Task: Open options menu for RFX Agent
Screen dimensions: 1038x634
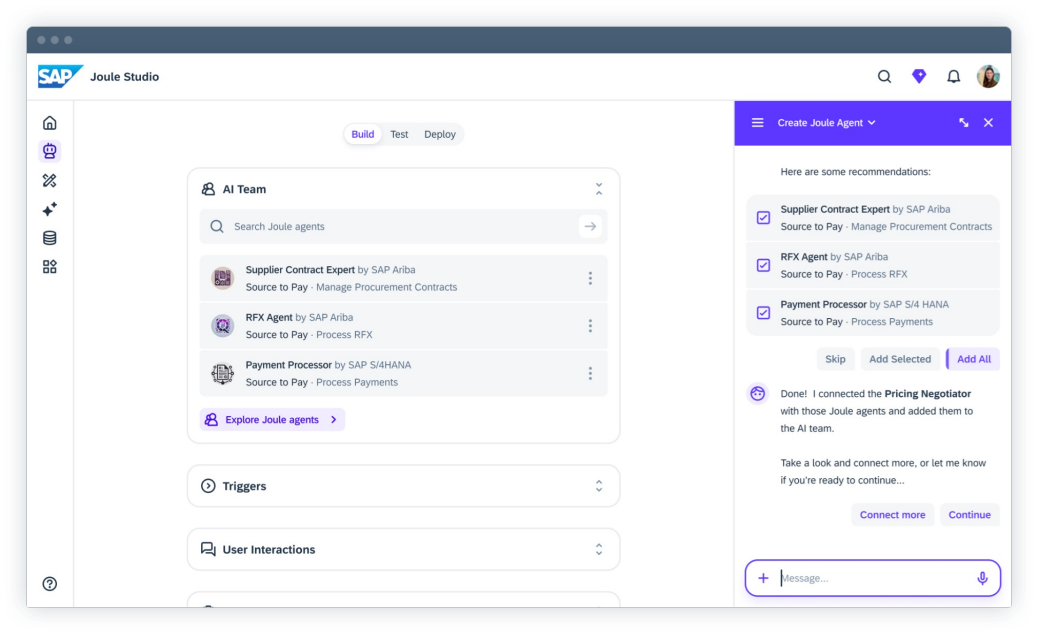Action: [x=590, y=326]
